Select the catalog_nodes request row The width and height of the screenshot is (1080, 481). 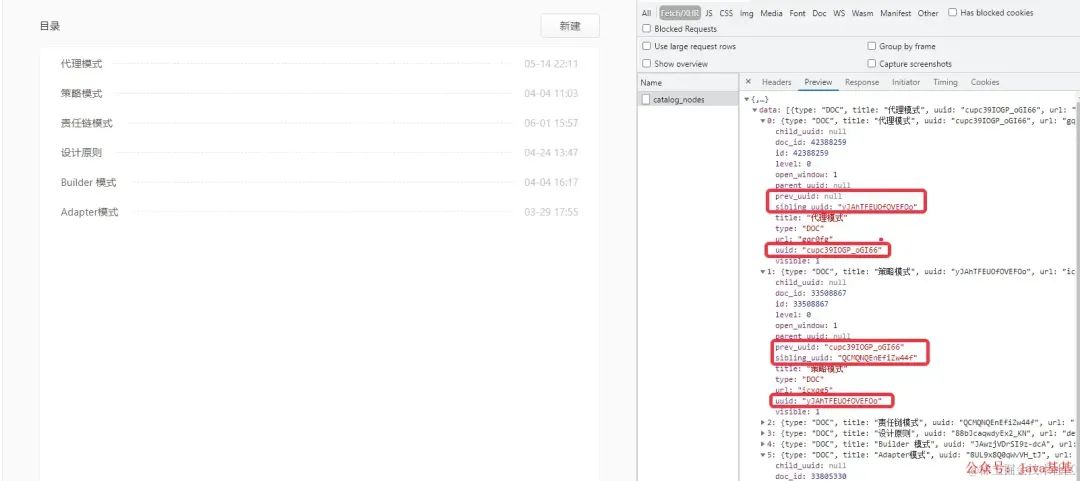click(x=688, y=100)
